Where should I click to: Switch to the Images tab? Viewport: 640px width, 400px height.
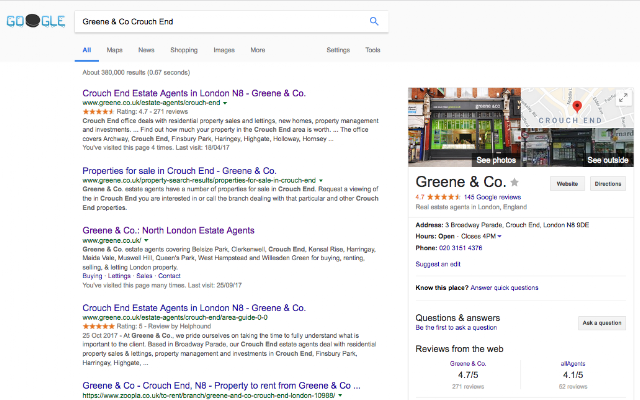(x=224, y=50)
